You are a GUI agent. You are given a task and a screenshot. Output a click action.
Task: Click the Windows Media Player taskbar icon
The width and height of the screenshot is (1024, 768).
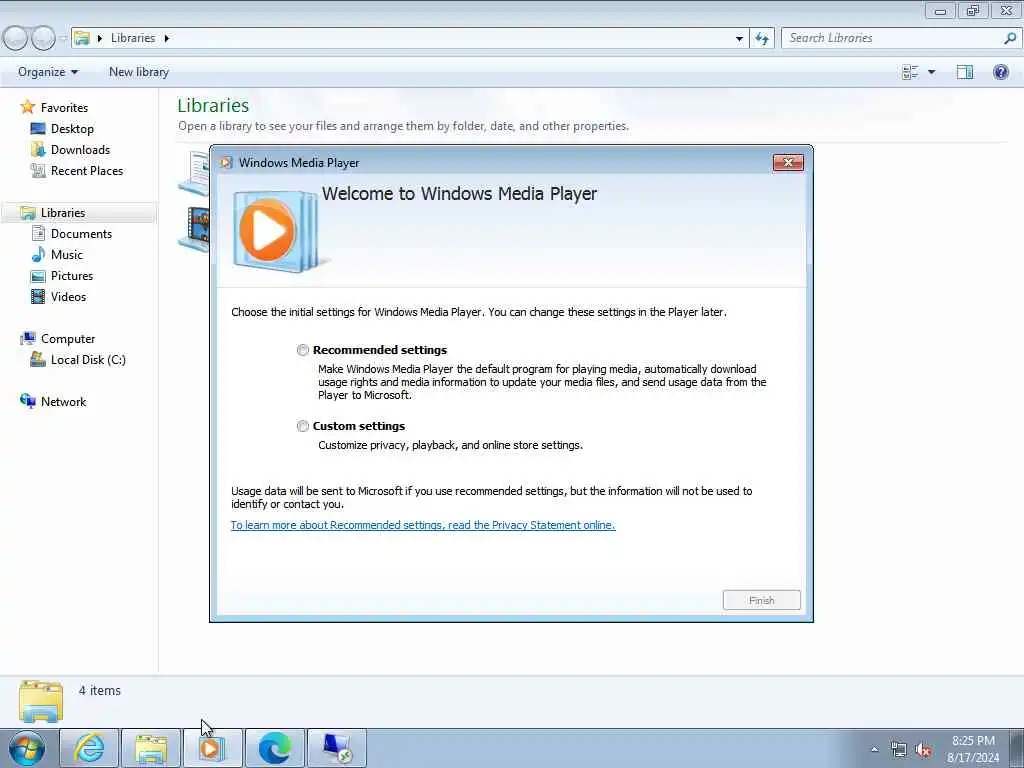pos(212,748)
